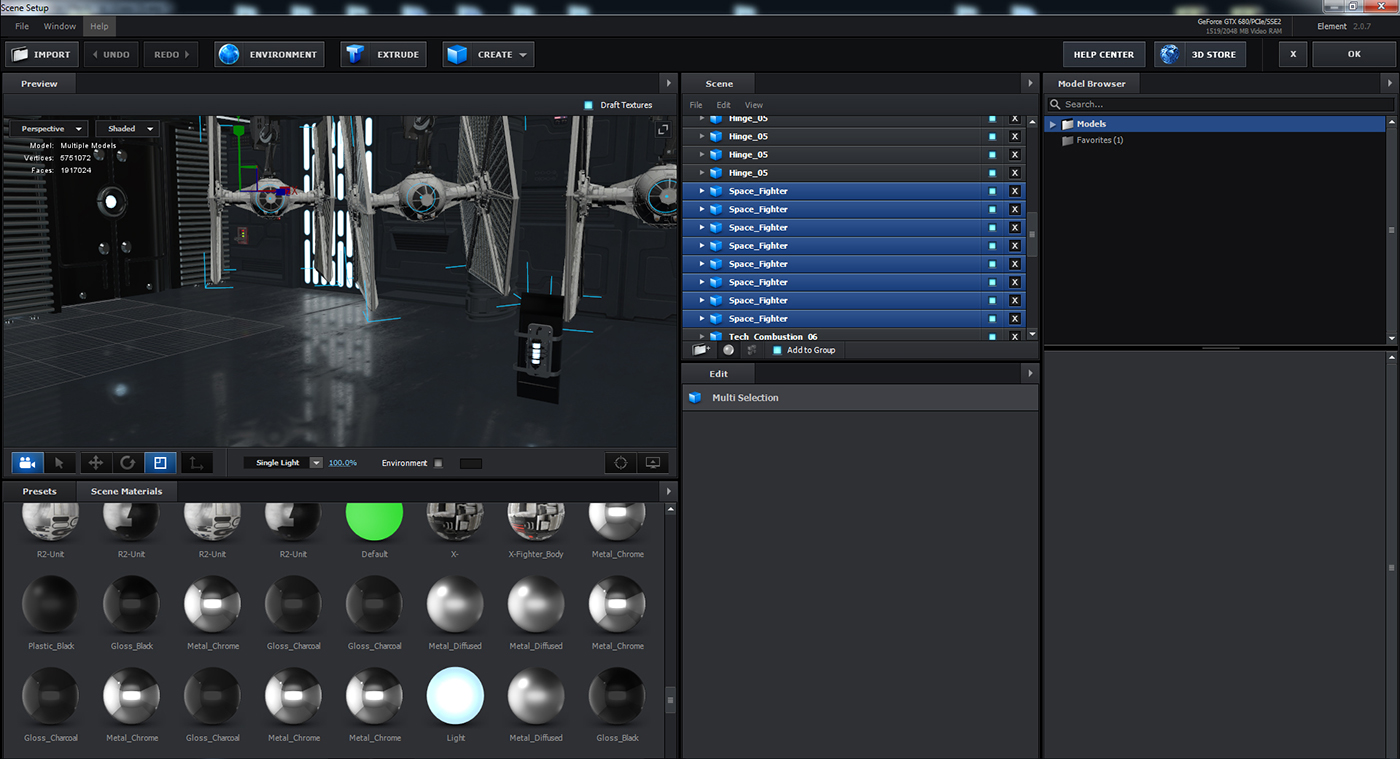Click the Preview panel tab
Screen dimensions: 1400x759
pyautogui.click(x=40, y=84)
